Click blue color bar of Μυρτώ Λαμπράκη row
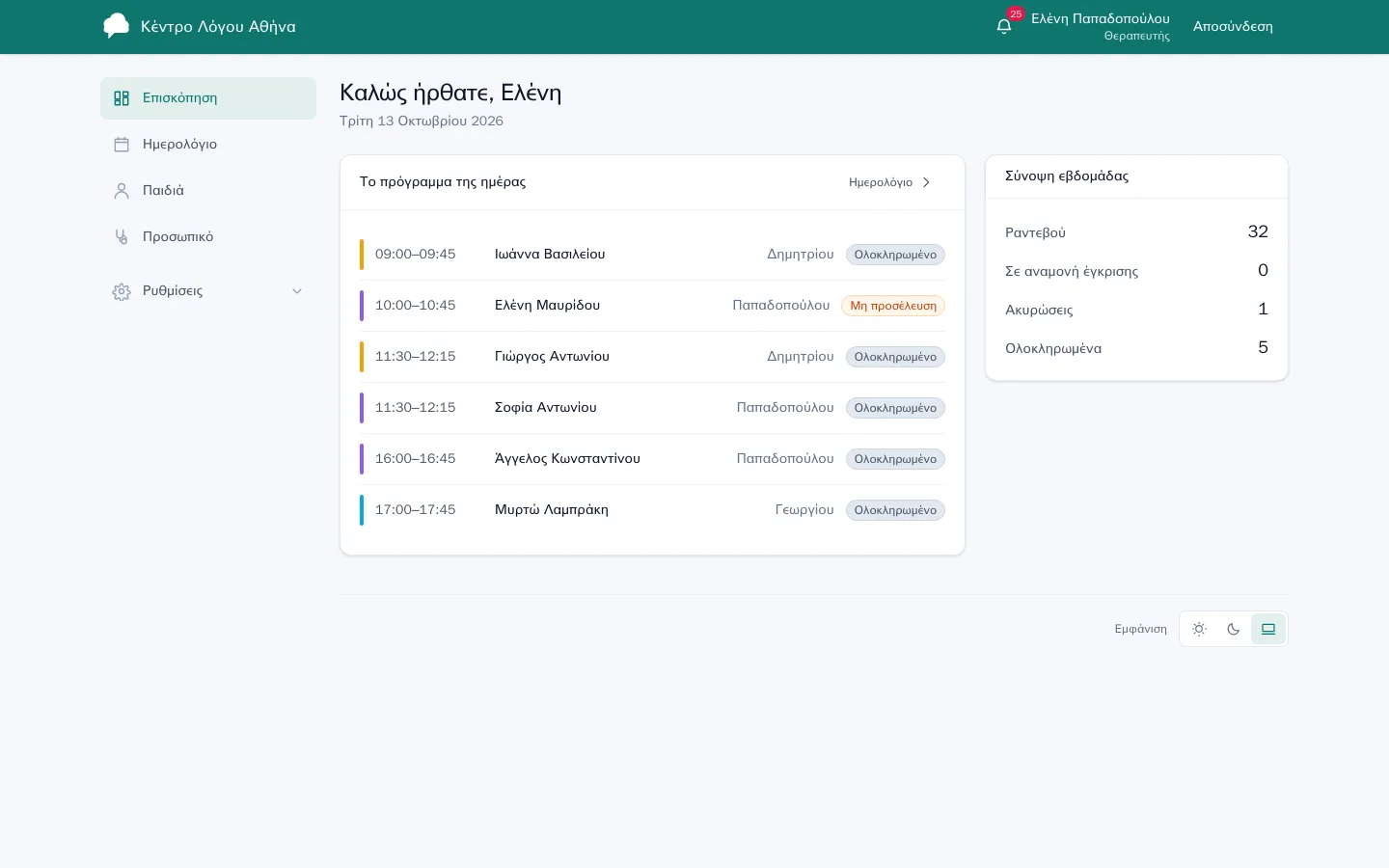1389x868 pixels. pyautogui.click(x=362, y=510)
